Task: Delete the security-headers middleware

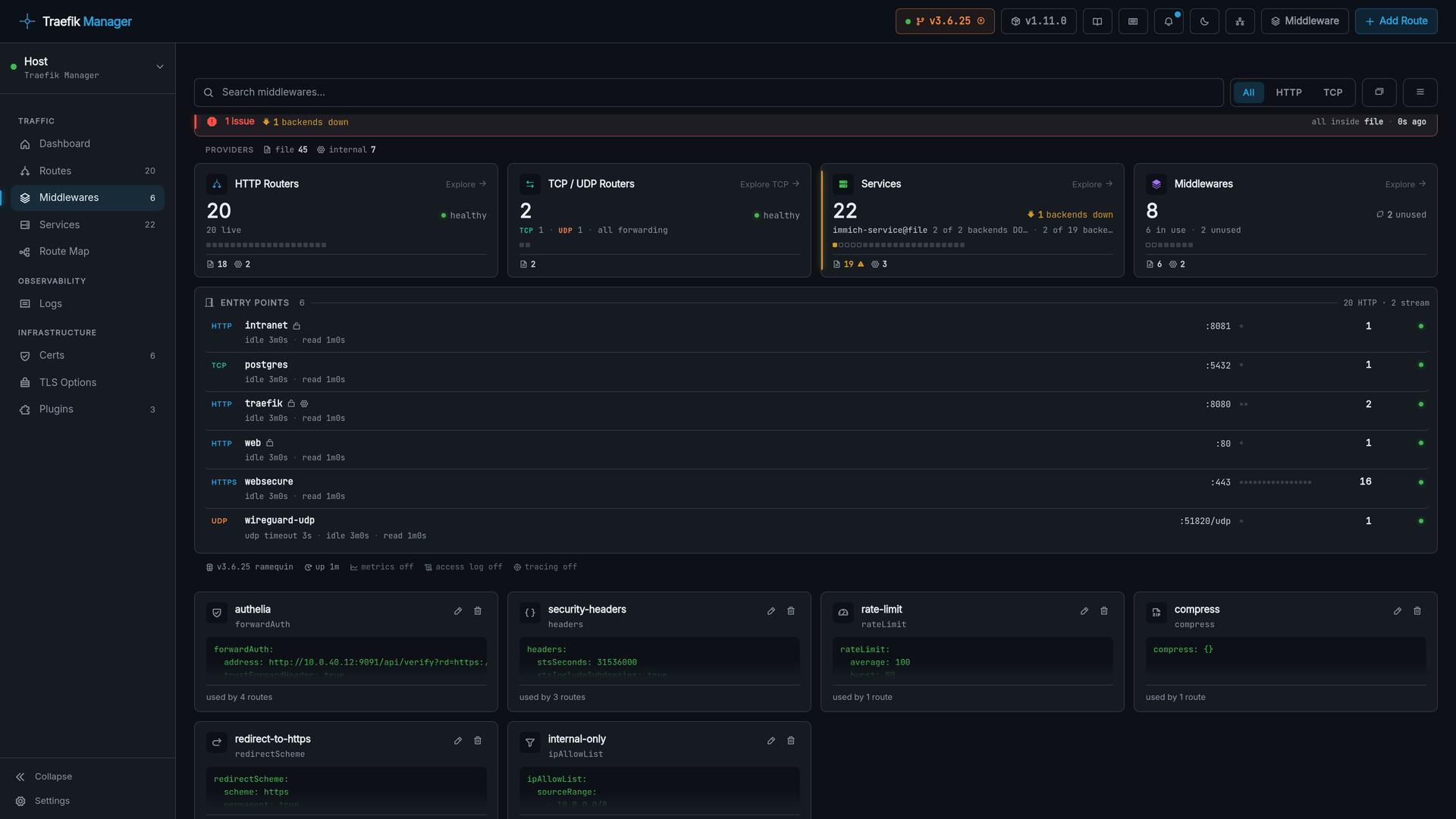Action: 791,611
